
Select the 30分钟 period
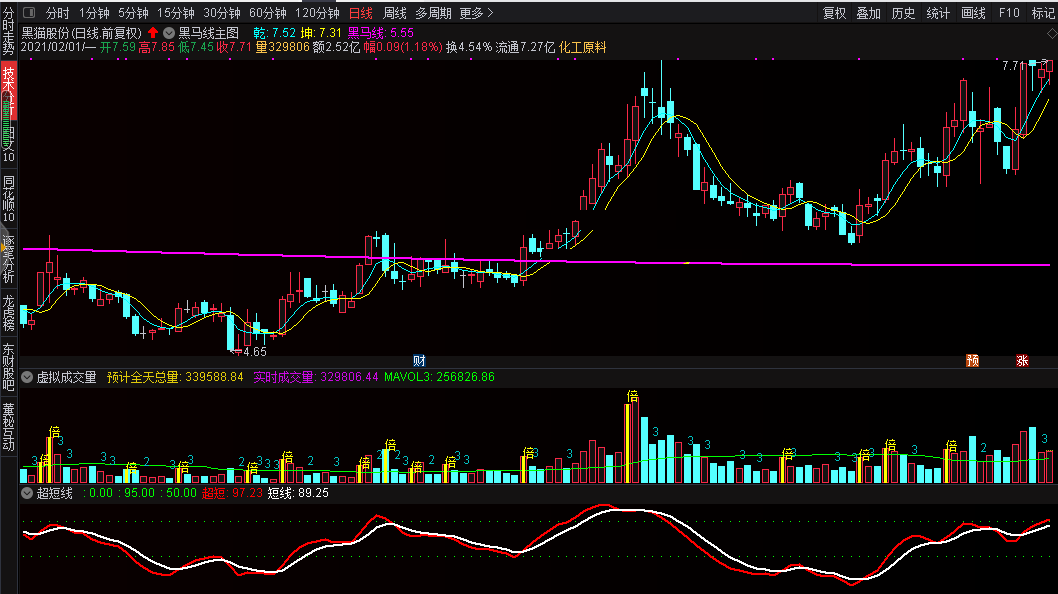tap(221, 13)
